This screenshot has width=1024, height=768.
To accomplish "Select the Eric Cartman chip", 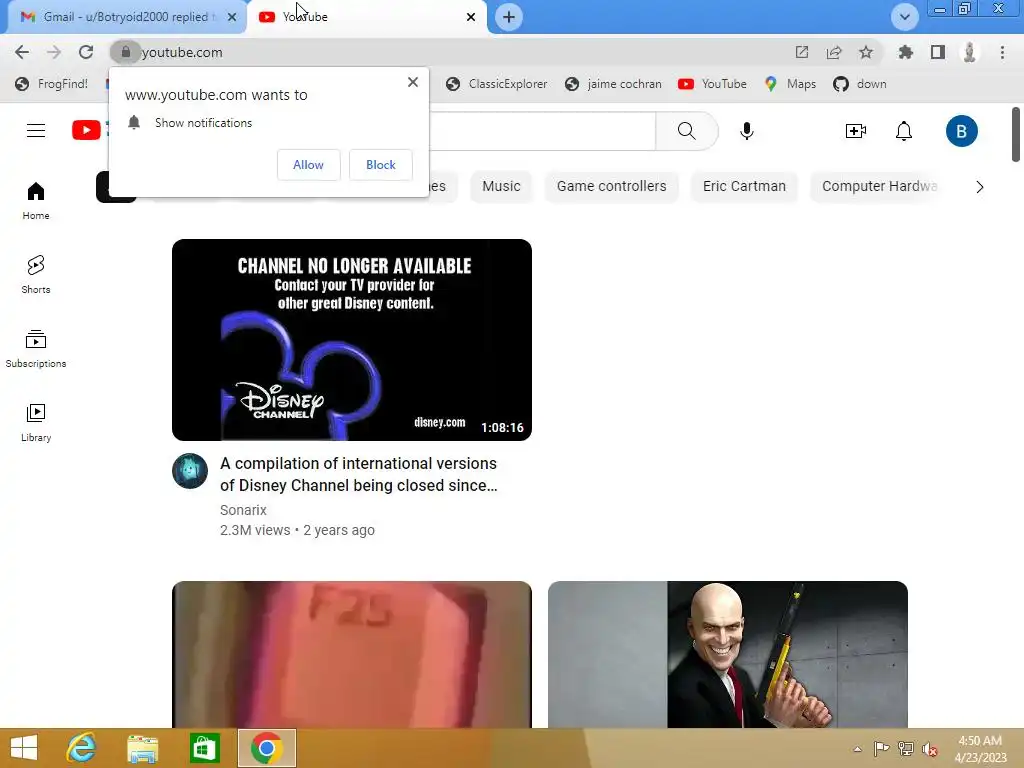I will [x=744, y=186].
